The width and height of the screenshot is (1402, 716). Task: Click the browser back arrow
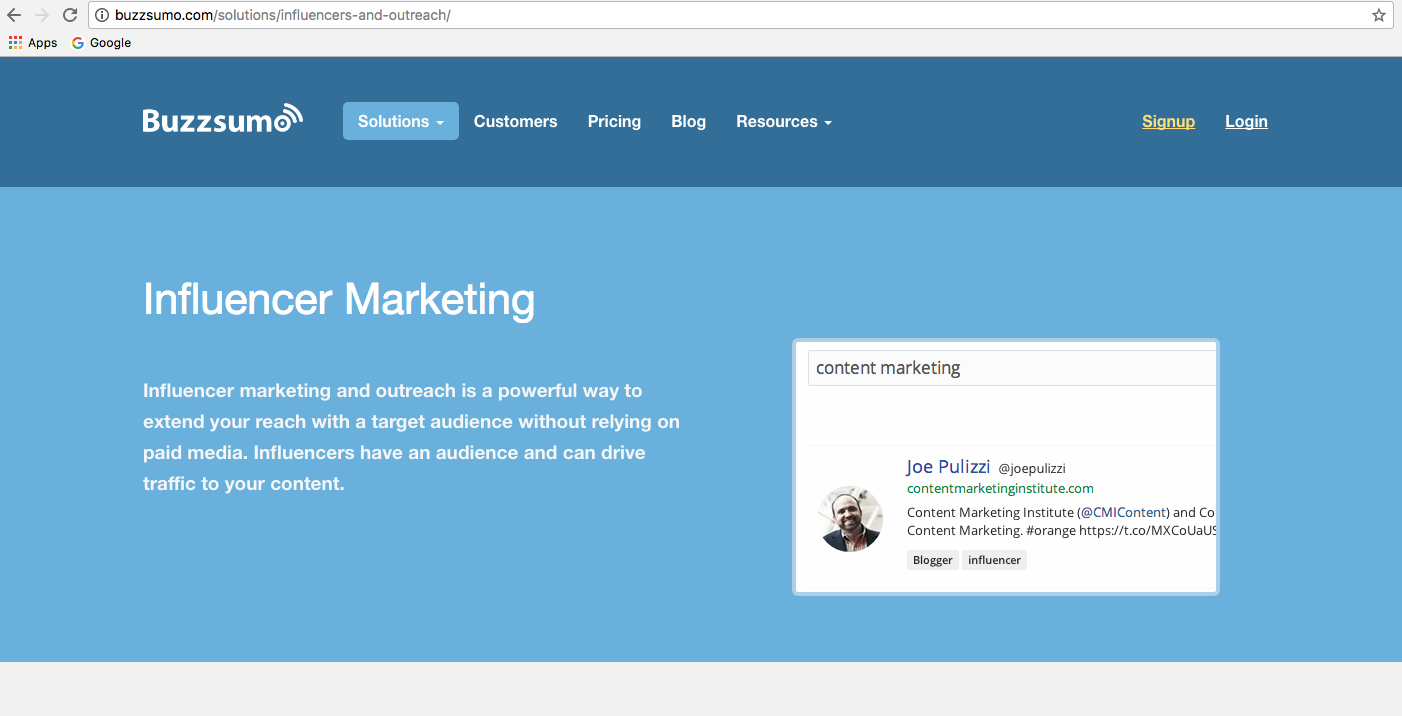[x=14, y=15]
